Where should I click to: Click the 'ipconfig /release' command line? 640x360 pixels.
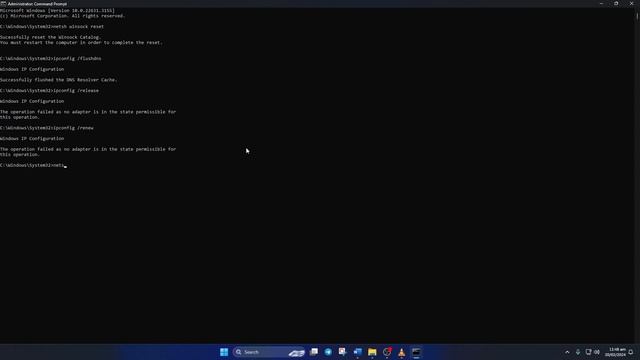pyautogui.click(x=49, y=91)
